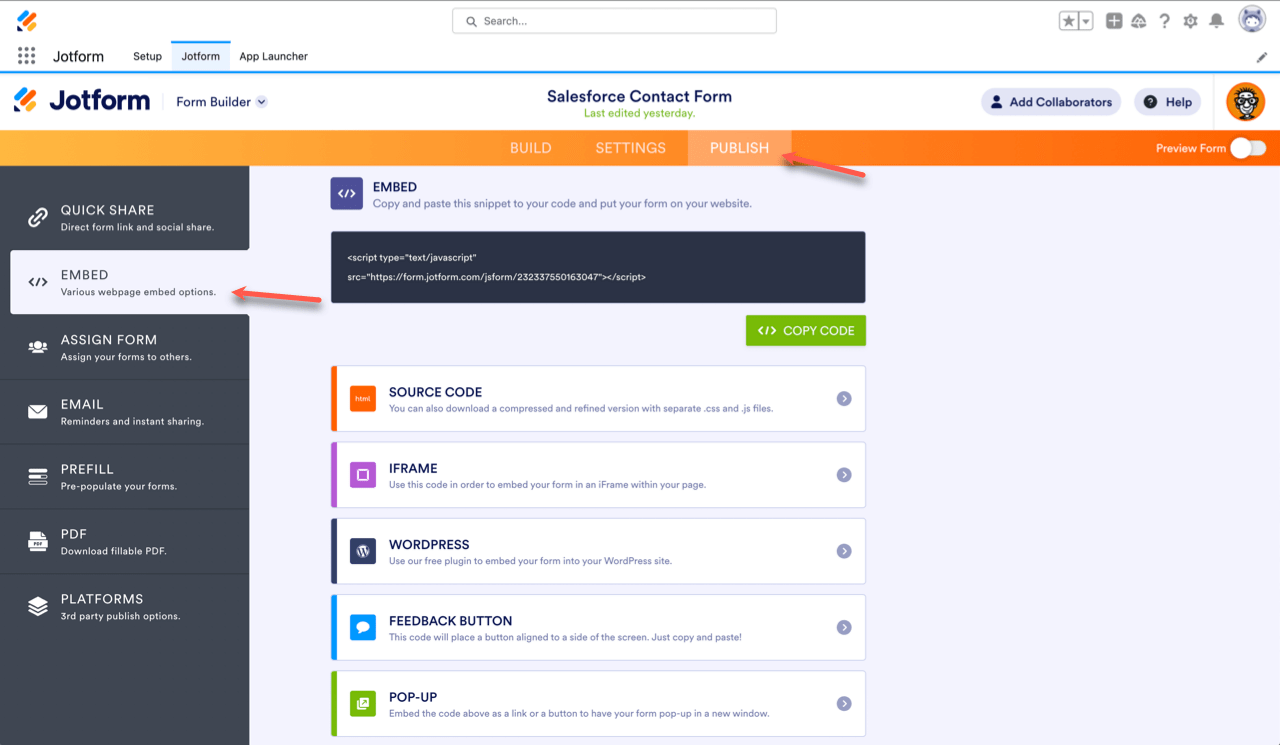
Task: Expand the POP-UP embed option
Action: click(844, 704)
